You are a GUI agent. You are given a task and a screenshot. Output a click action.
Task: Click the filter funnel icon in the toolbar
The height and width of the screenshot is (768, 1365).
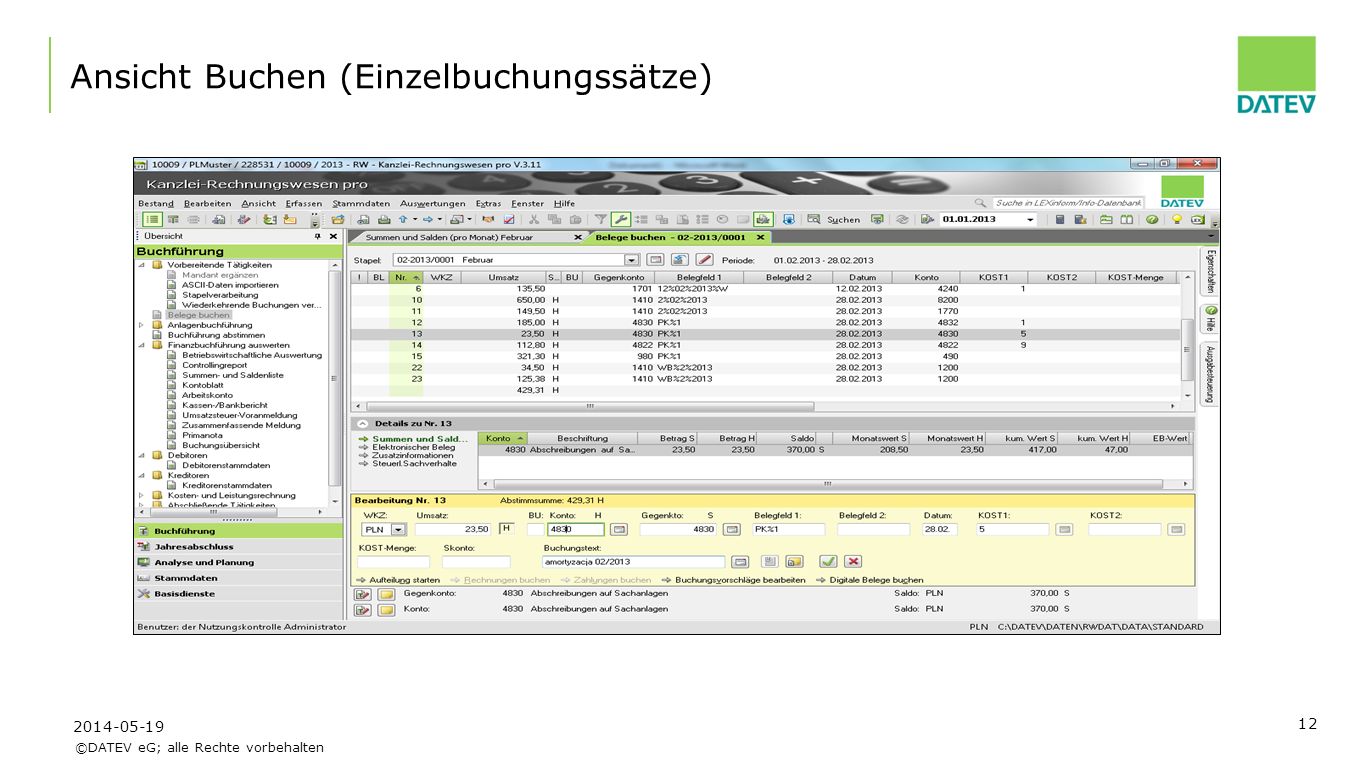pyautogui.click(x=601, y=219)
